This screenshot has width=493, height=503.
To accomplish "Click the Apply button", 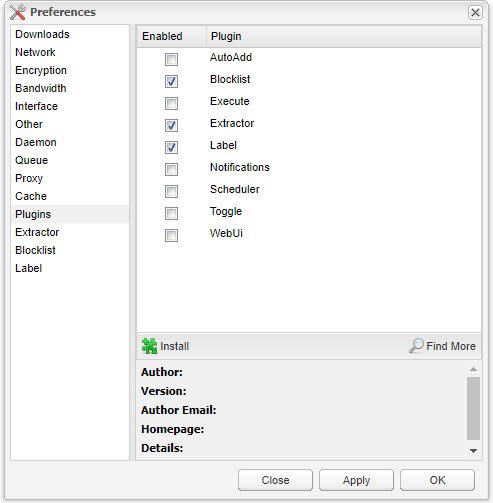I will click(356, 480).
